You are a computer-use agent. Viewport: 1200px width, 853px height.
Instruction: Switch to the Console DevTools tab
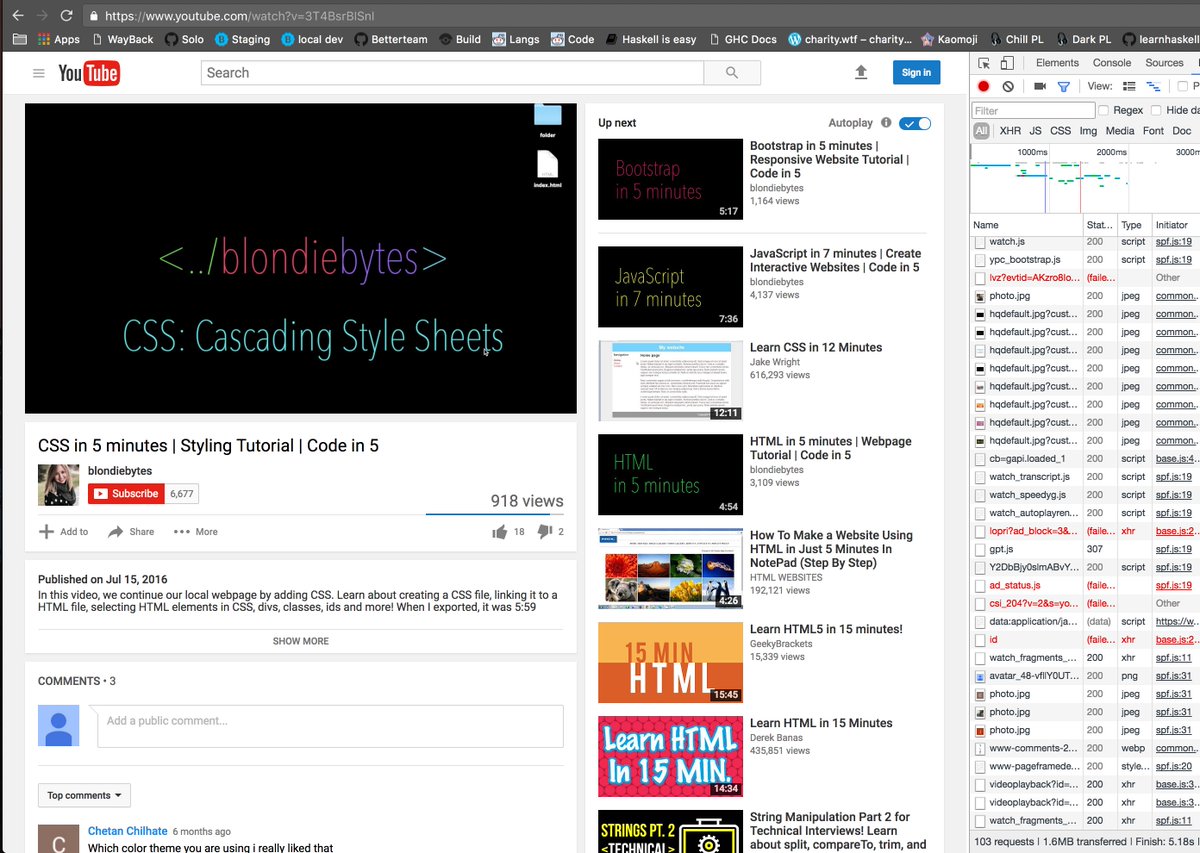tap(1112, 63)
